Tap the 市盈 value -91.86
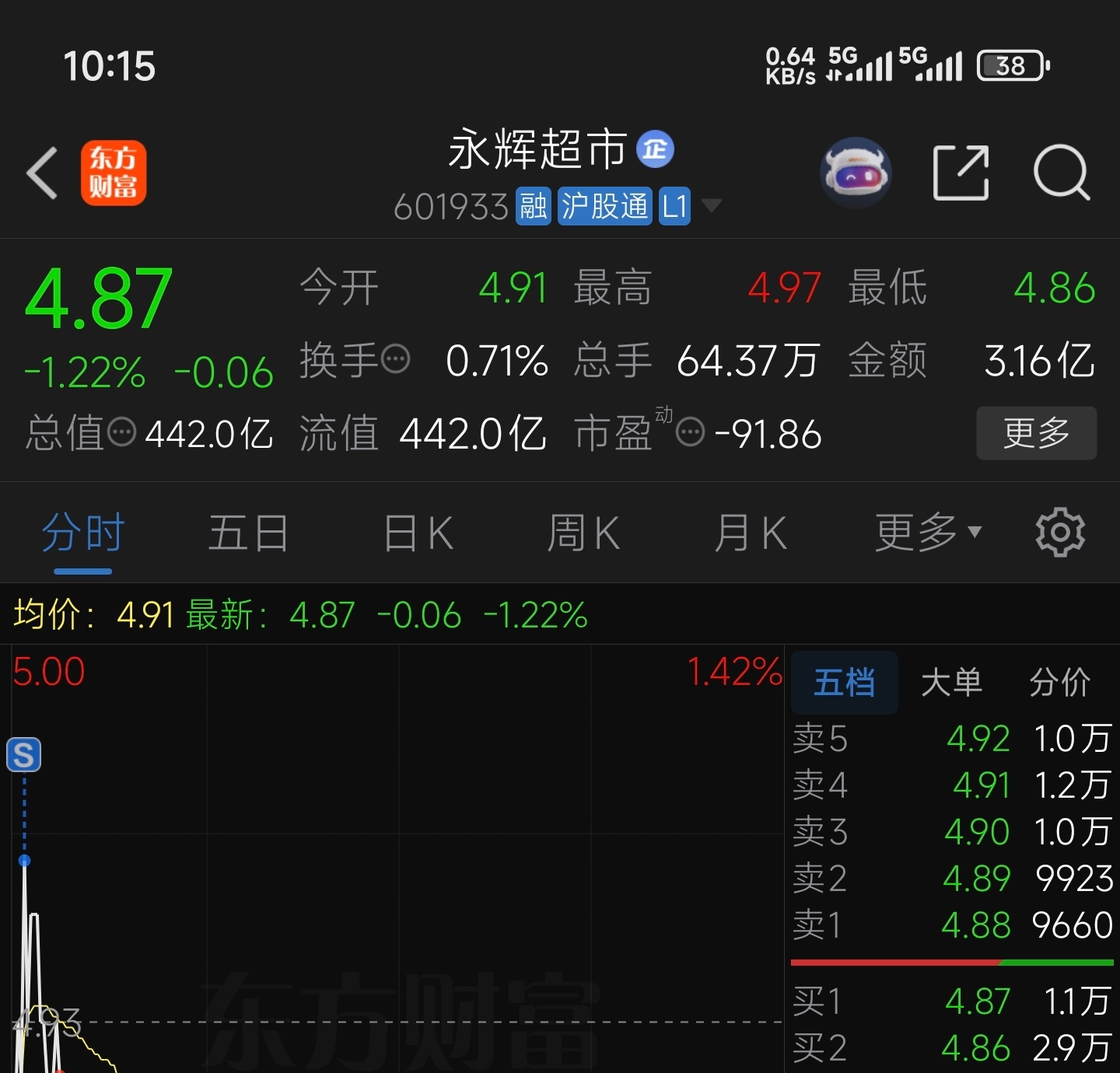Viewport: 1120px width, 1073px height. click(x=768, y=434)
